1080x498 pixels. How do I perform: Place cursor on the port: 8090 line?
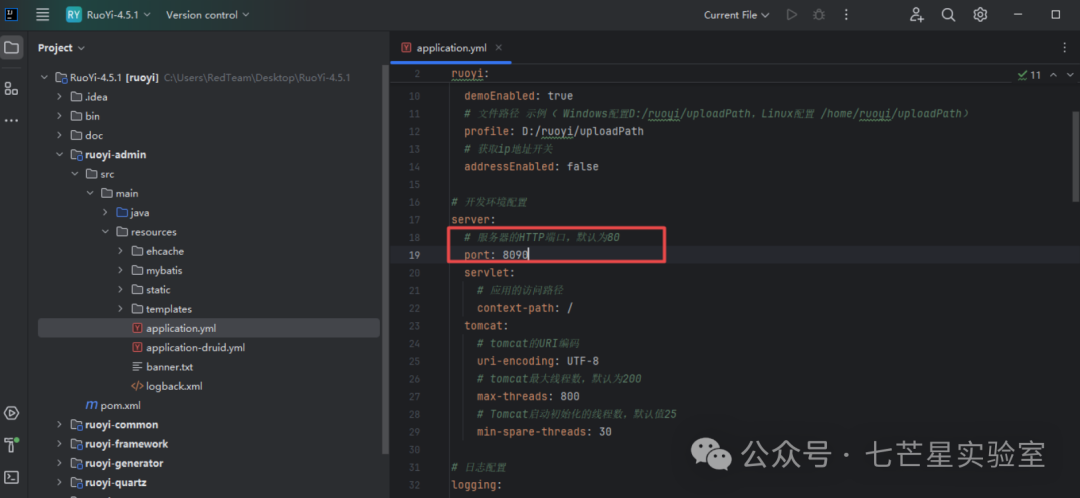(x=496, y=255)
